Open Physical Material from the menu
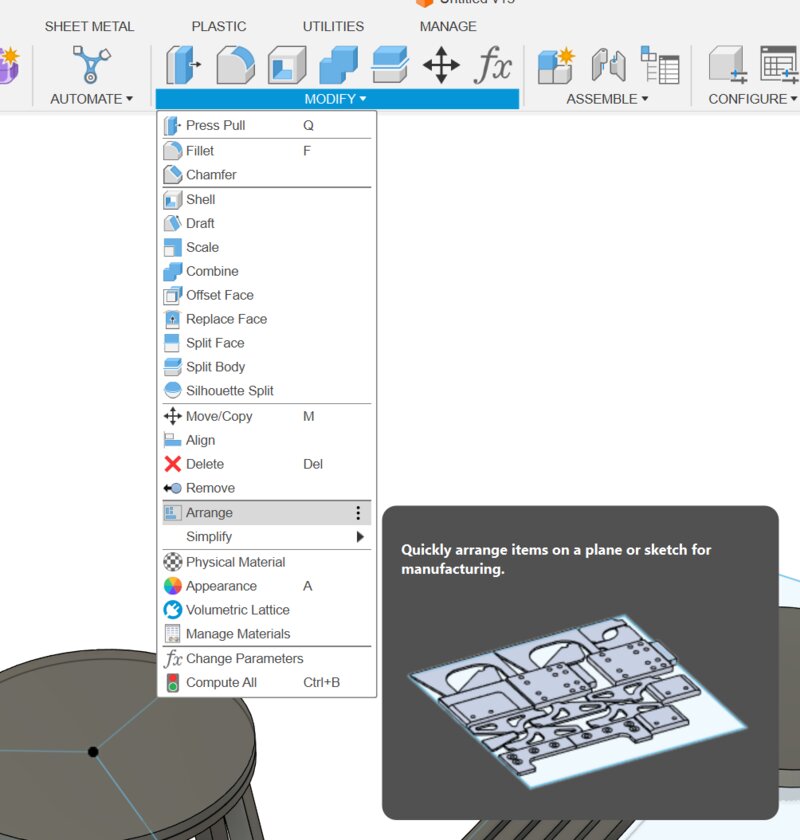Screen dimensions: 800x840 pos(267,562)
